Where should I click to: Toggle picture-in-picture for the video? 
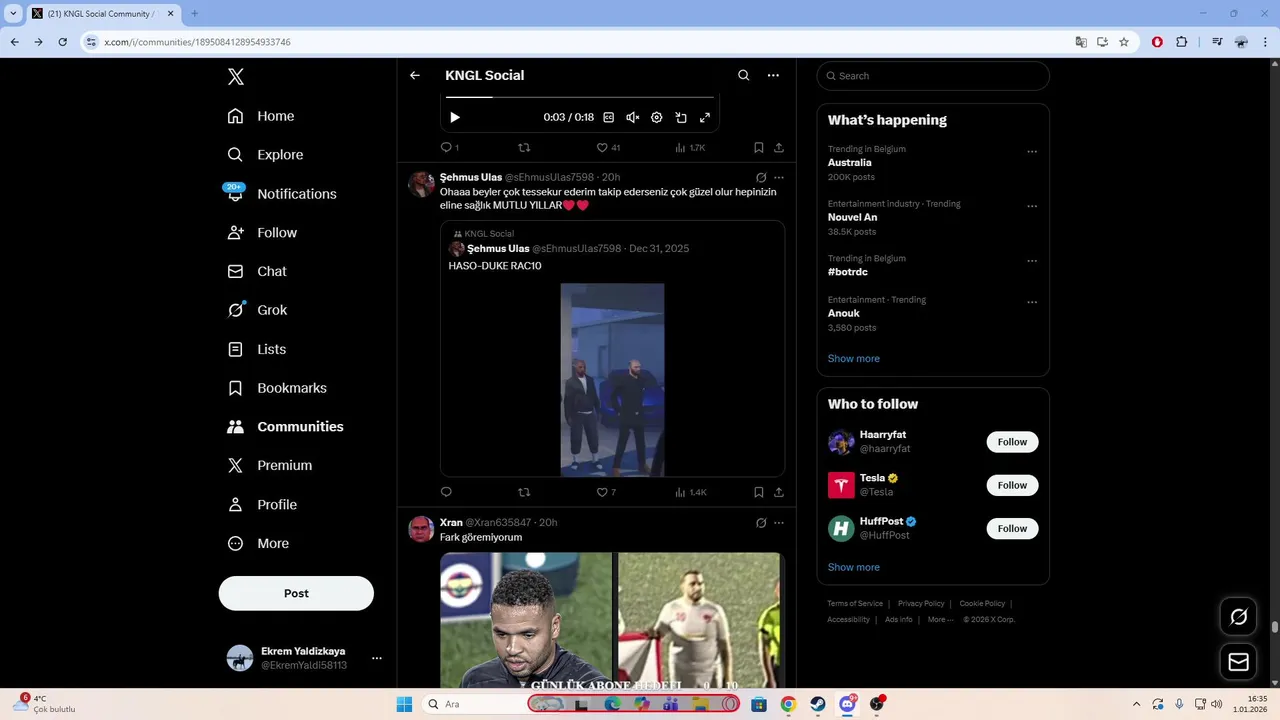681,117
